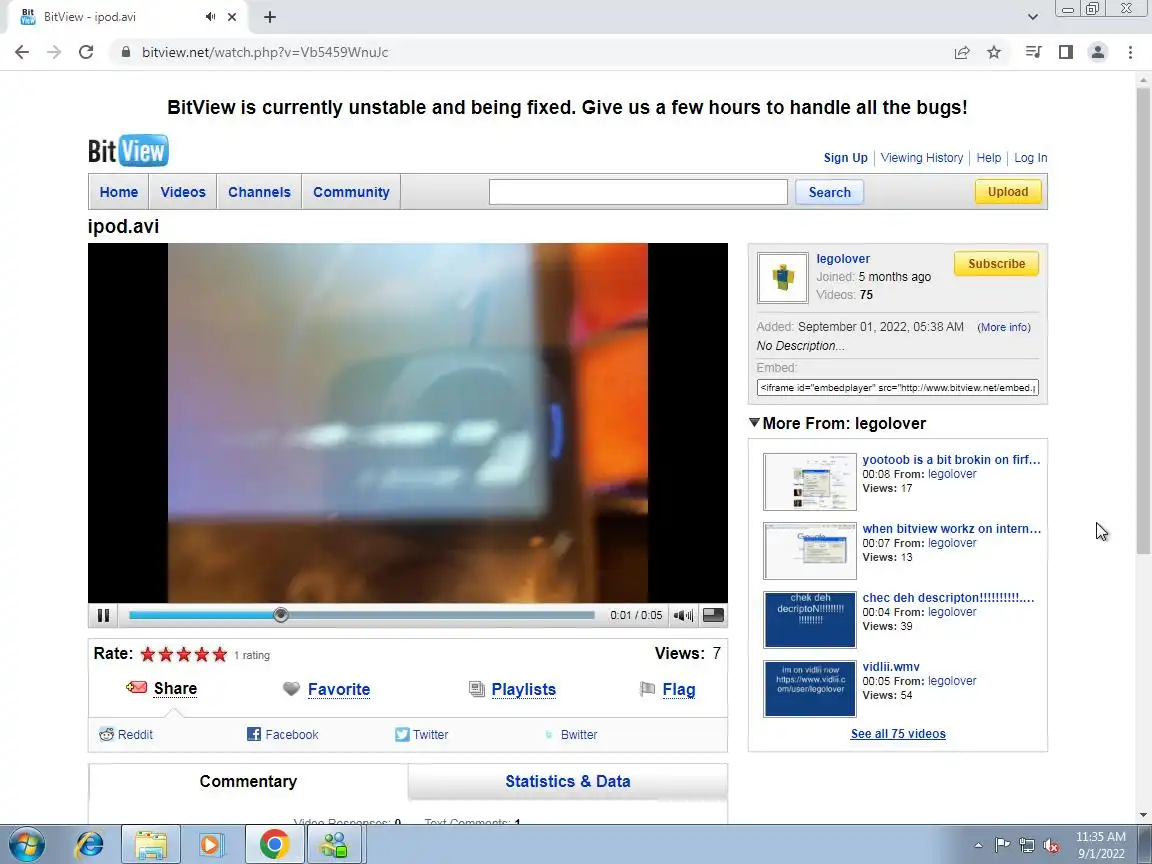Click the browser address bar
1152x864 pixels.
(x=529, y=52)
